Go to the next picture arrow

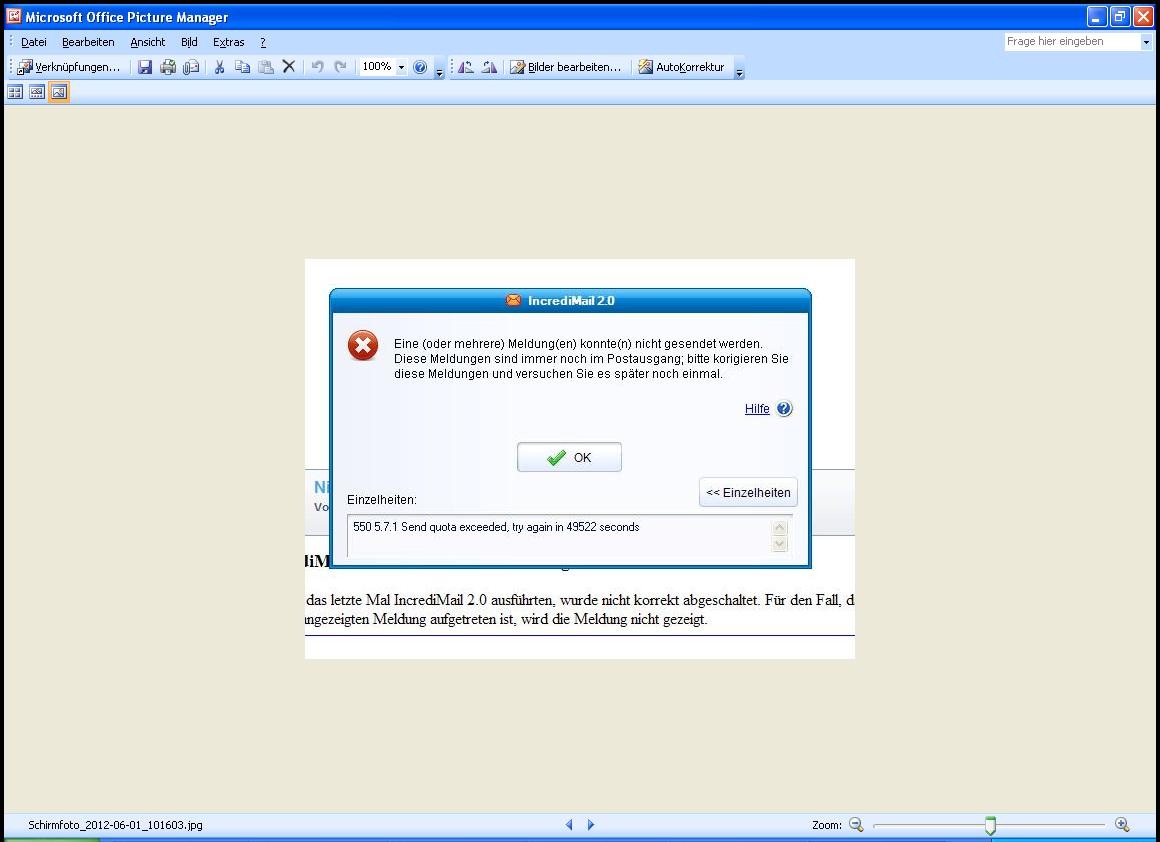(591, 825)
